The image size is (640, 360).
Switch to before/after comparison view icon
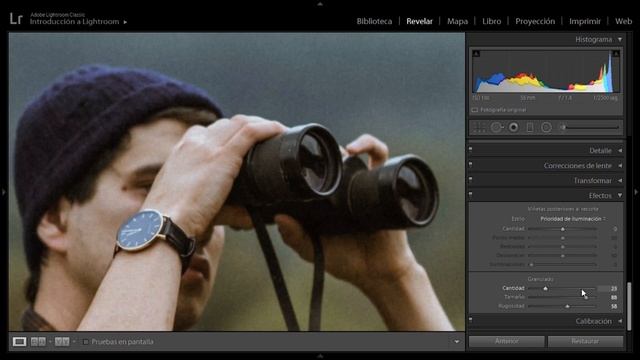pyautogui.click(x=38, y=342)
